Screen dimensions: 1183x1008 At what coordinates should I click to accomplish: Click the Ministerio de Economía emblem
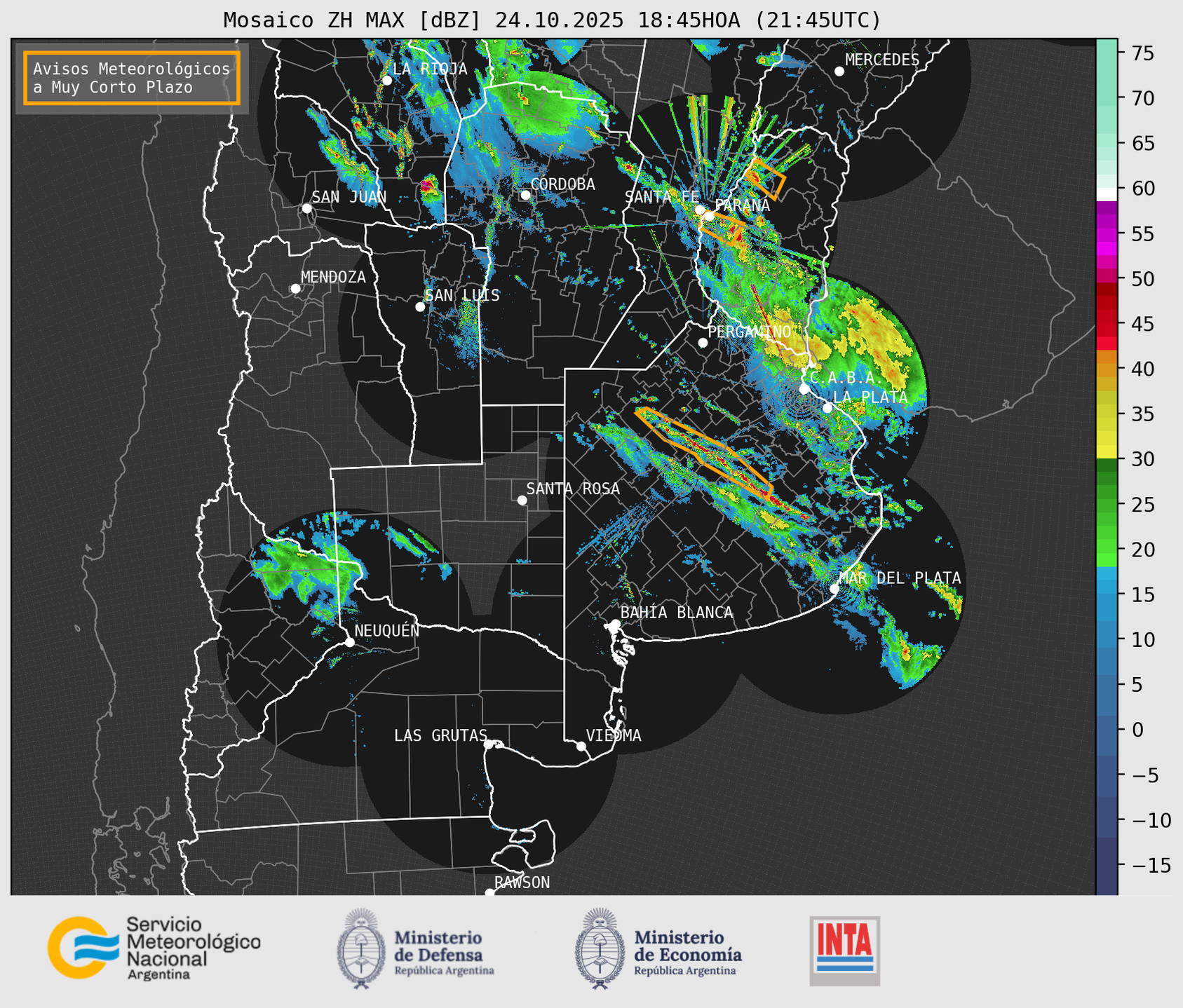point(600,948)
